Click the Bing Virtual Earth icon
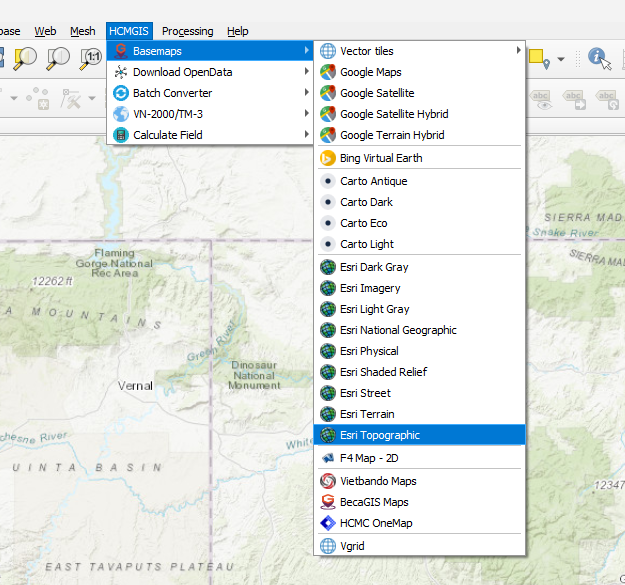The width and height of the screenshot is (625, 585). click(x=327, y=158)
